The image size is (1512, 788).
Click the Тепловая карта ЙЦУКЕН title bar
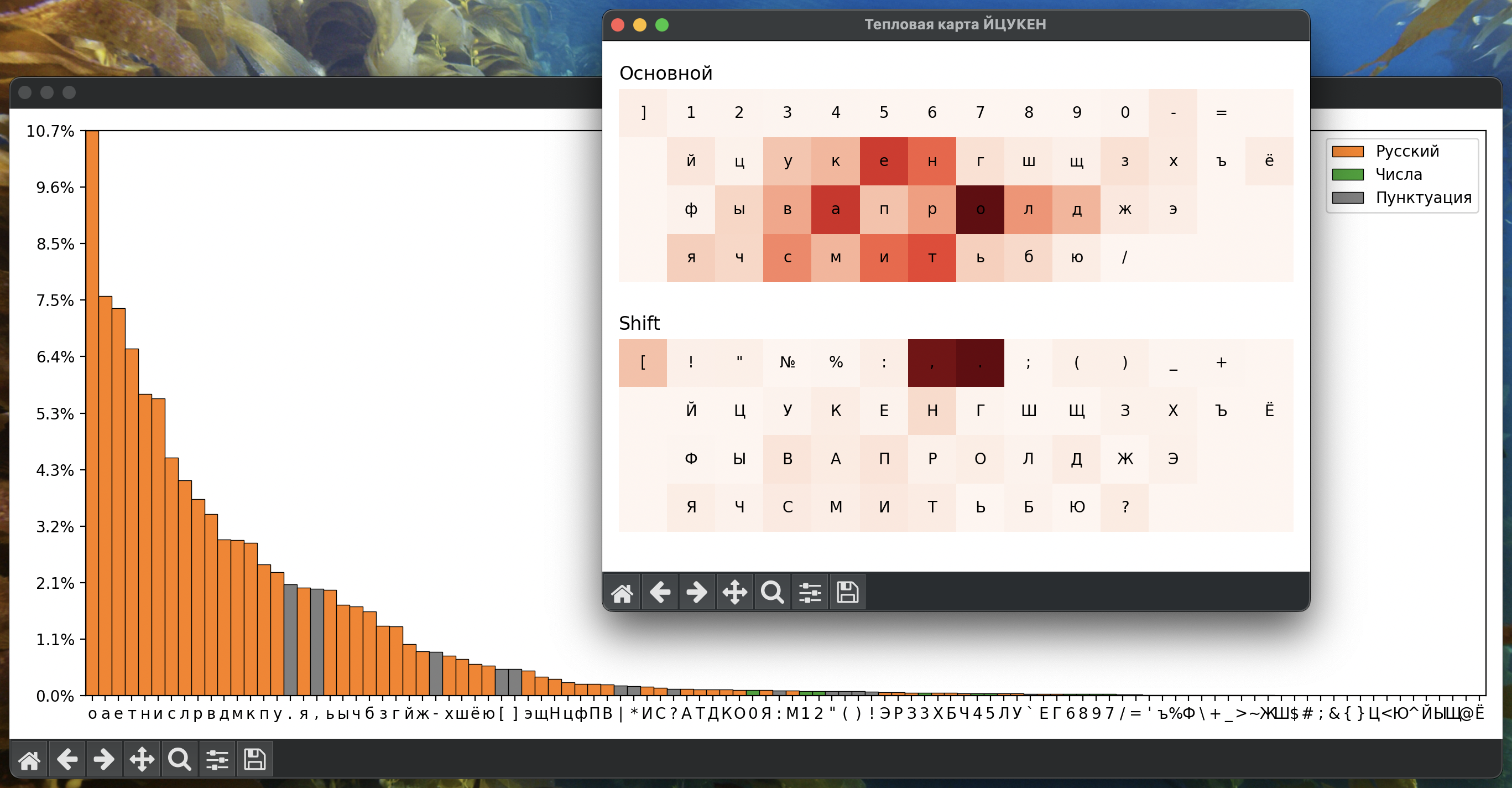tap(955, 25)
